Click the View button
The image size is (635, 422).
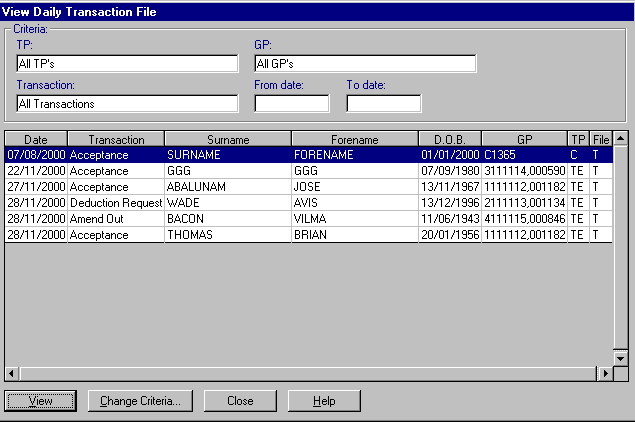pyautogui.click(x=41, y=401)
